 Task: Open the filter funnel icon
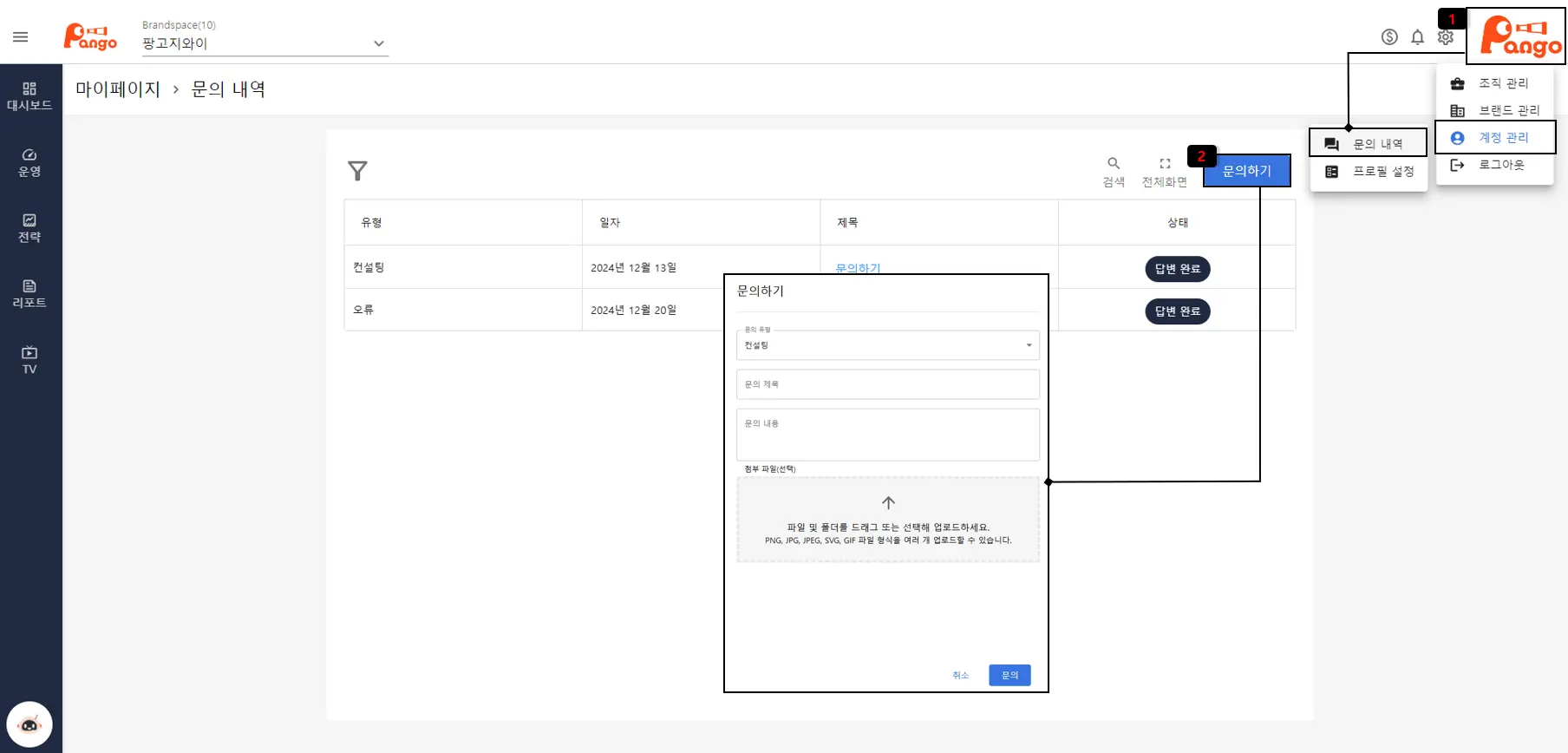point(357,171)
